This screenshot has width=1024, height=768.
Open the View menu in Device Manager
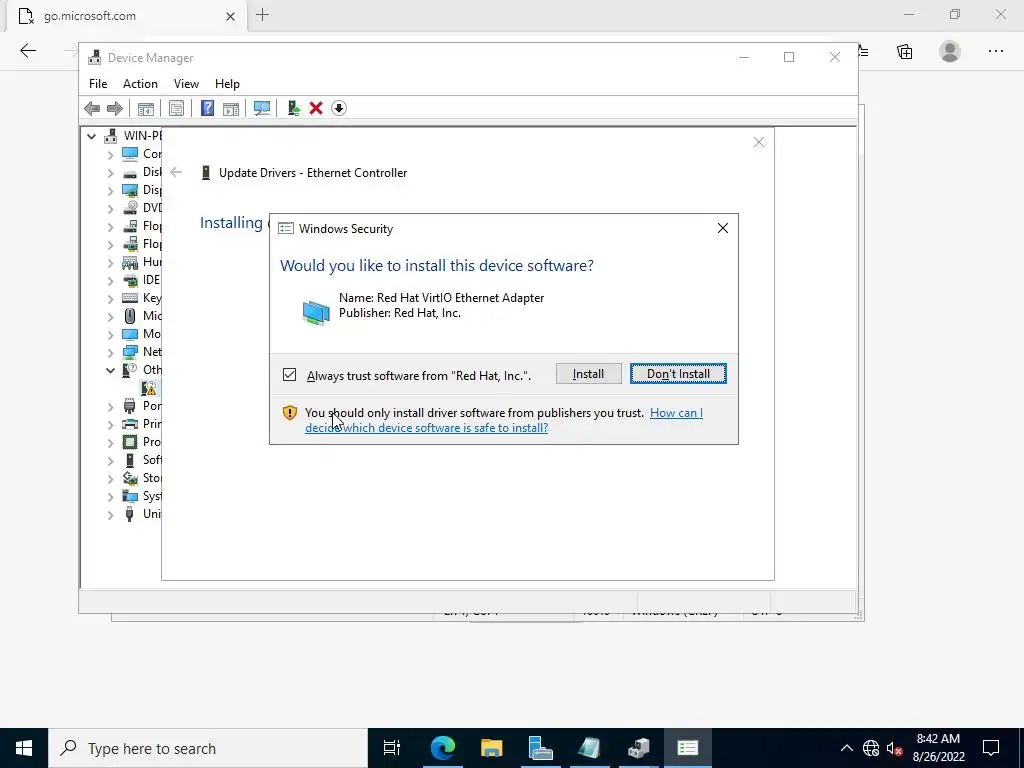186,84
